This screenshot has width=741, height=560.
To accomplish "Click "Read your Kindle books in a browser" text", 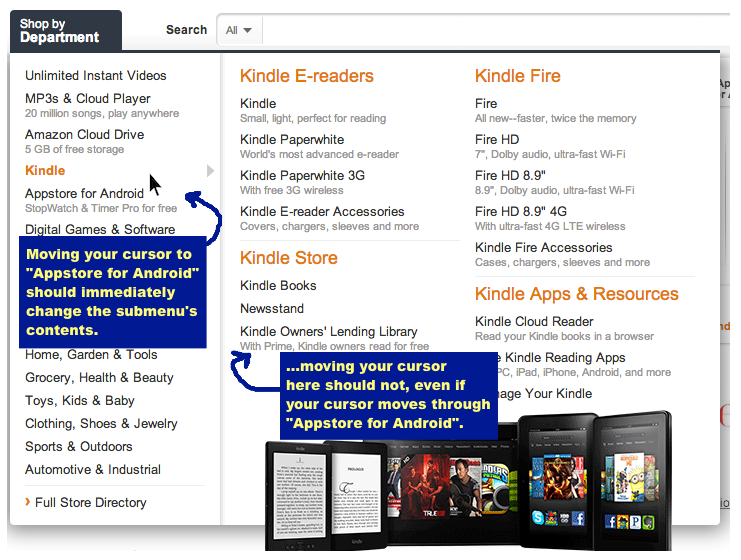I will click(564, 336).
